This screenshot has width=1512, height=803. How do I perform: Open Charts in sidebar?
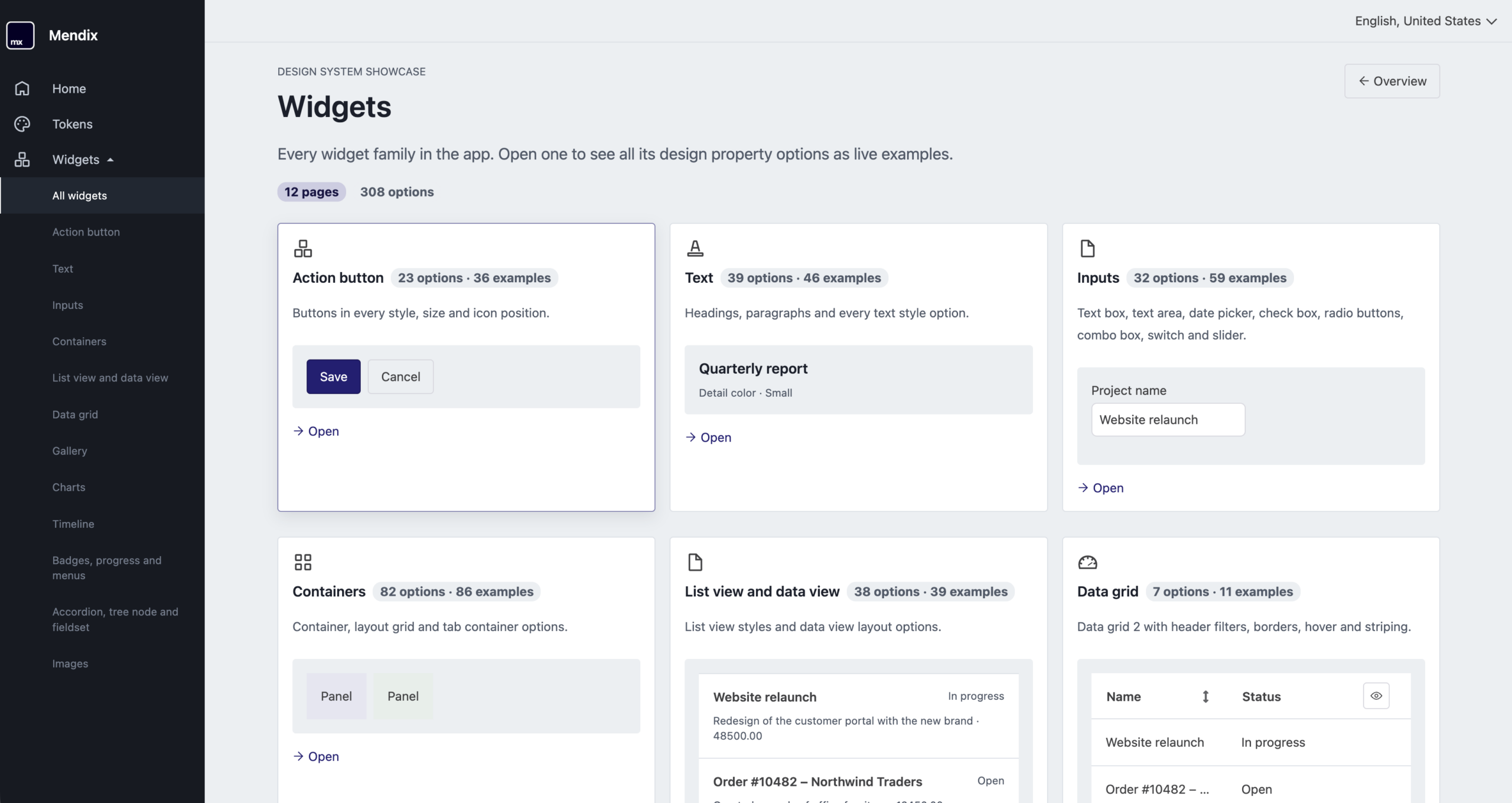coord(103,487)
